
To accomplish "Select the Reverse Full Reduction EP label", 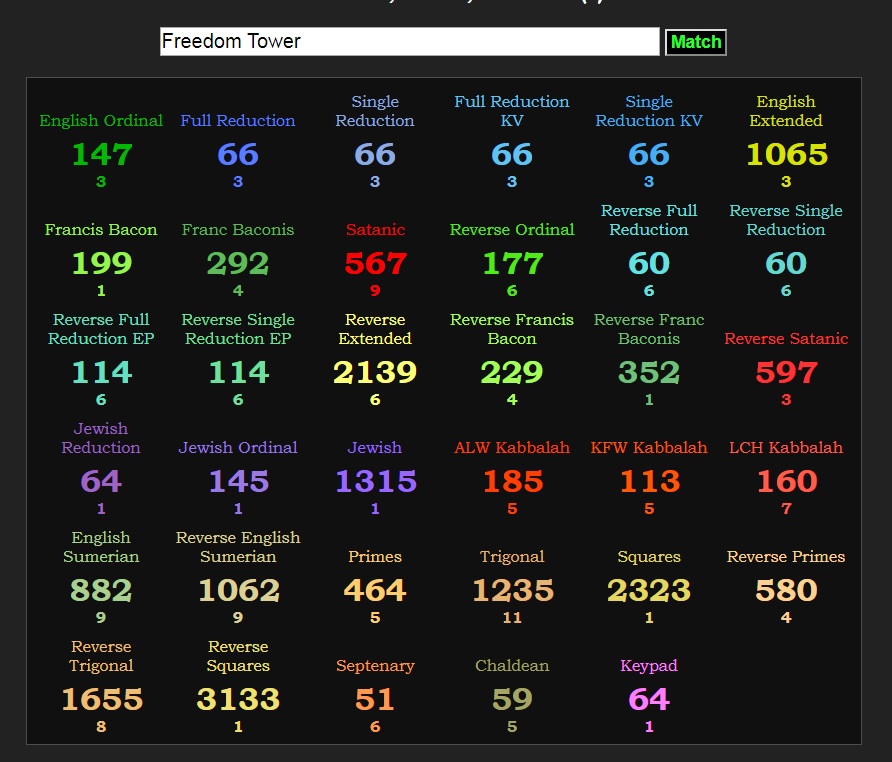I will coord(101,329).
